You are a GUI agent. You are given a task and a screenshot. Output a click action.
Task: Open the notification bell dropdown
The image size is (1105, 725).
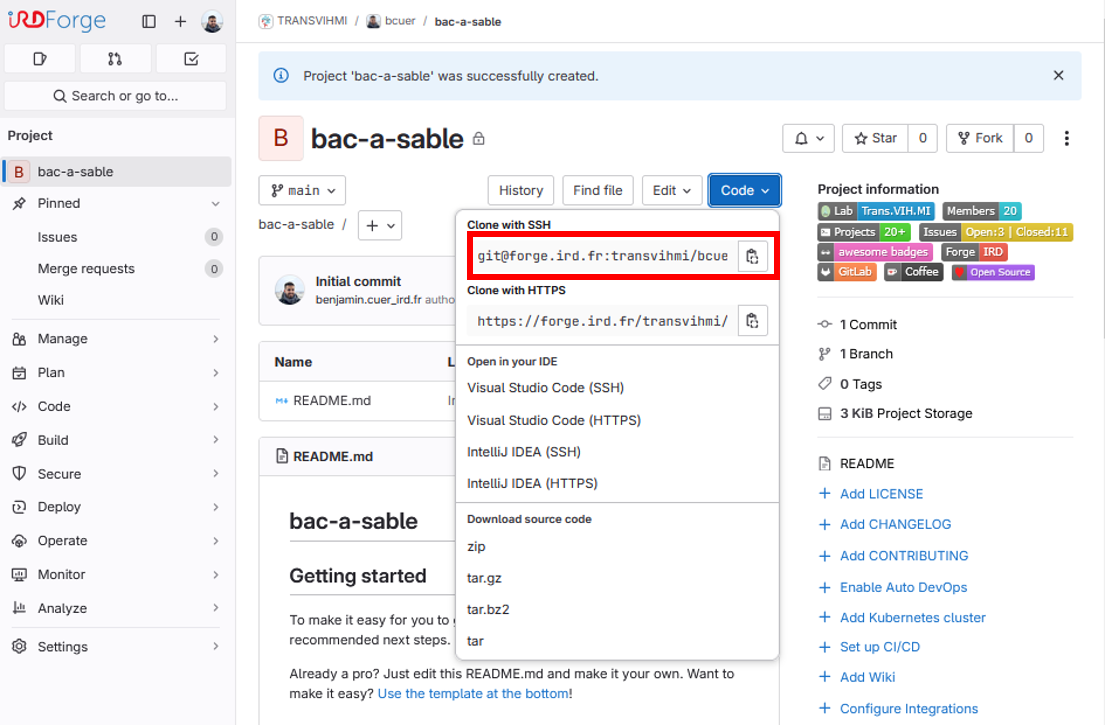click(808, 138)
